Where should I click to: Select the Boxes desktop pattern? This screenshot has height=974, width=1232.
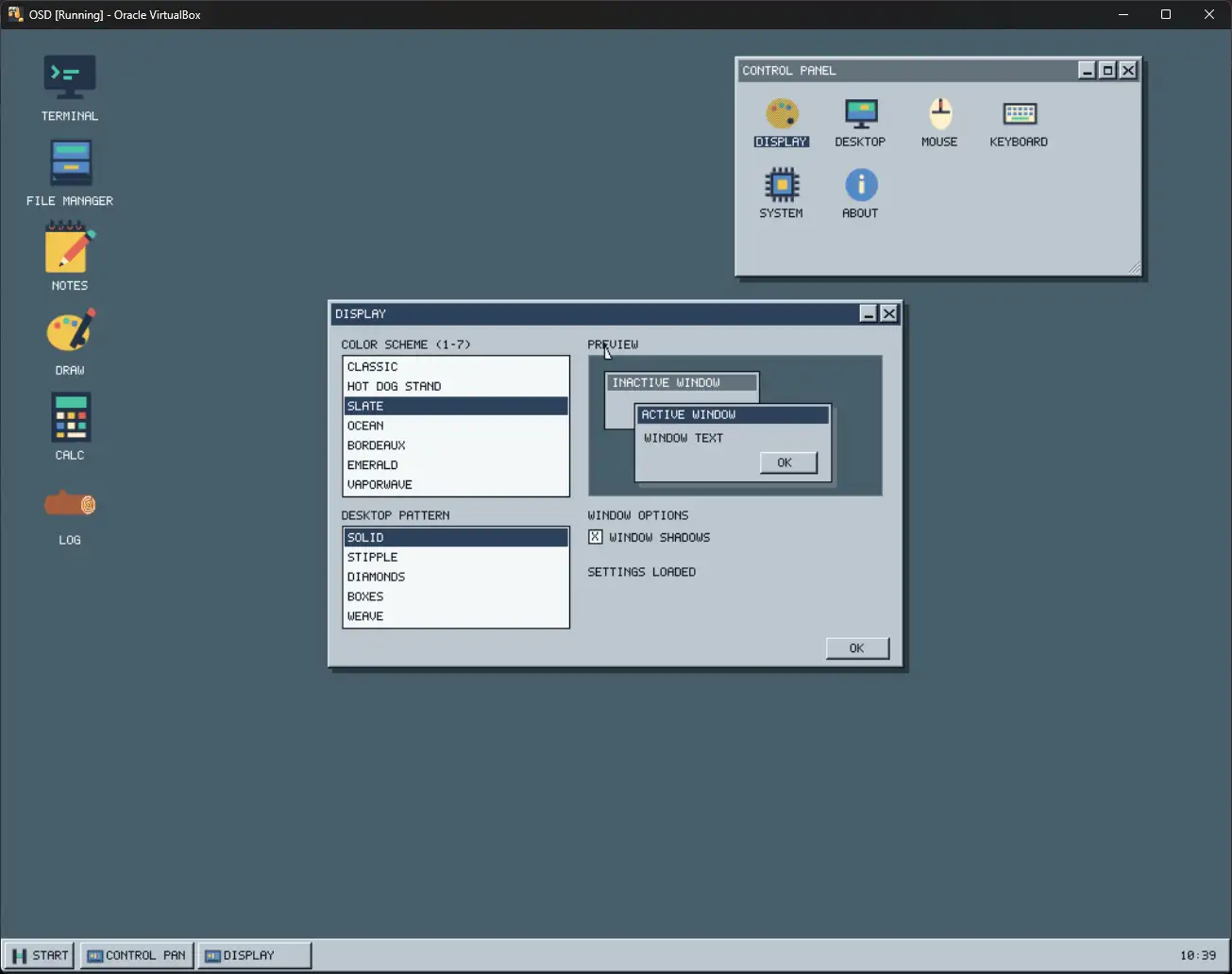[456, 596]
